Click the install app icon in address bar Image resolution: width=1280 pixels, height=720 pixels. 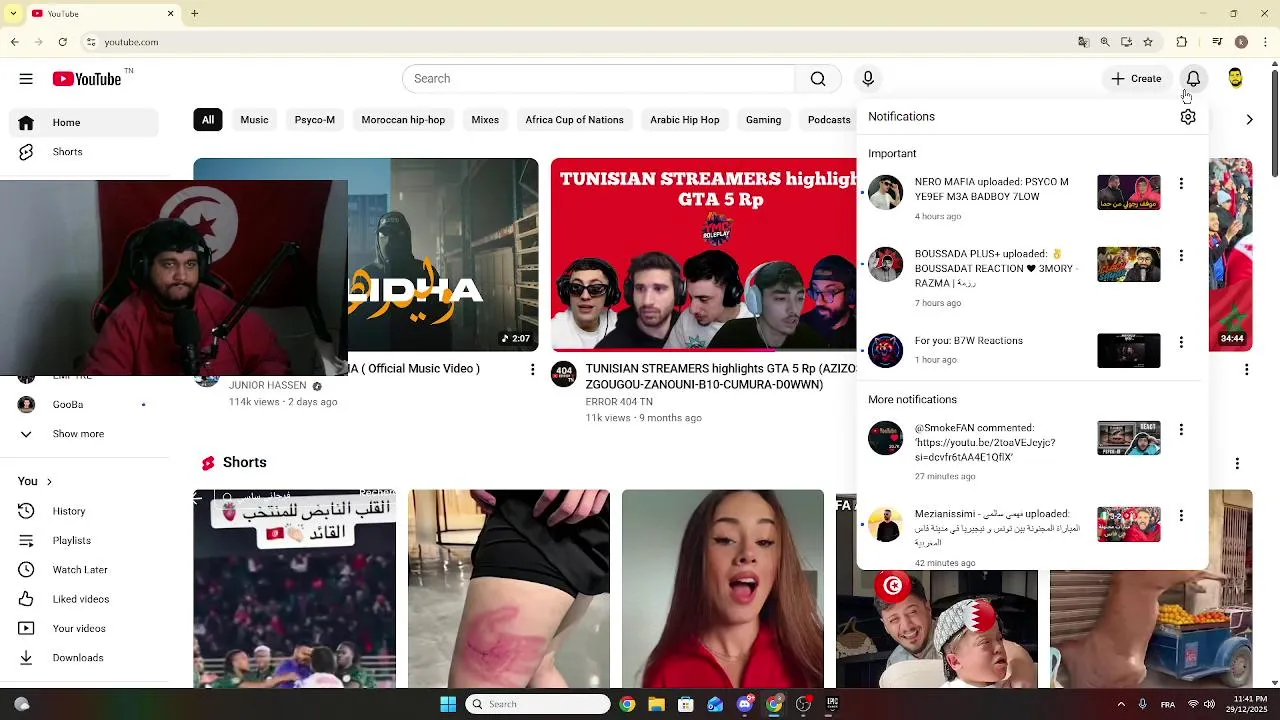pyautogui.click(x=1126, y=42)
